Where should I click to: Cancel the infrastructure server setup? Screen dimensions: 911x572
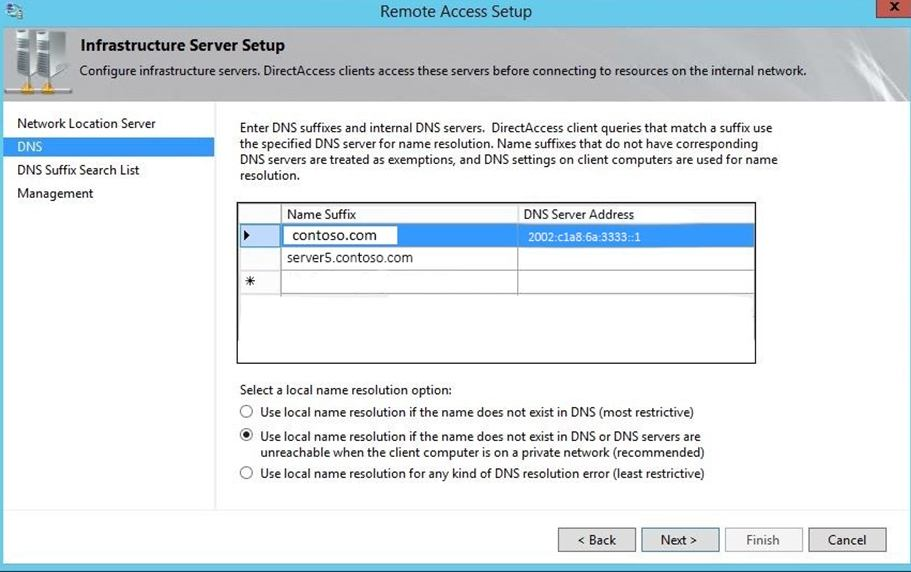point(846,540)
